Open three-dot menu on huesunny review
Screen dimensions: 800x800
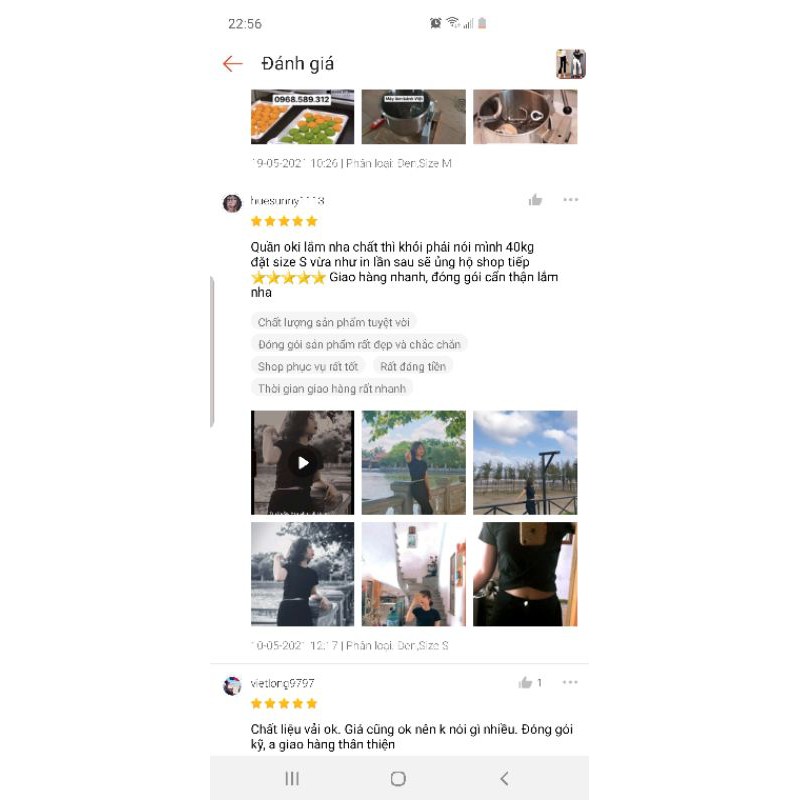pyautogui.click(x=570, y=199)
